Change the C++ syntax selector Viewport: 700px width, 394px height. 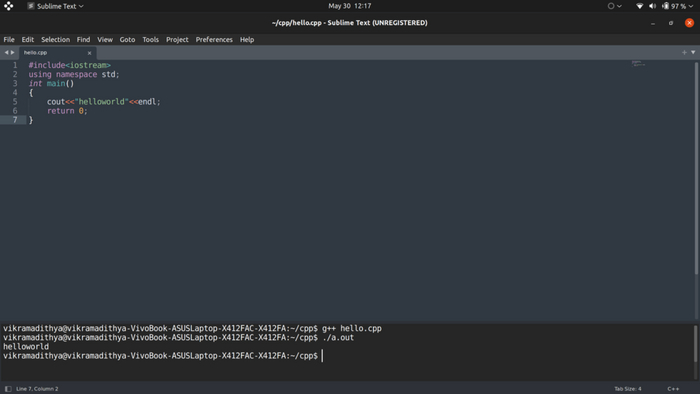[x=673, y=389]
